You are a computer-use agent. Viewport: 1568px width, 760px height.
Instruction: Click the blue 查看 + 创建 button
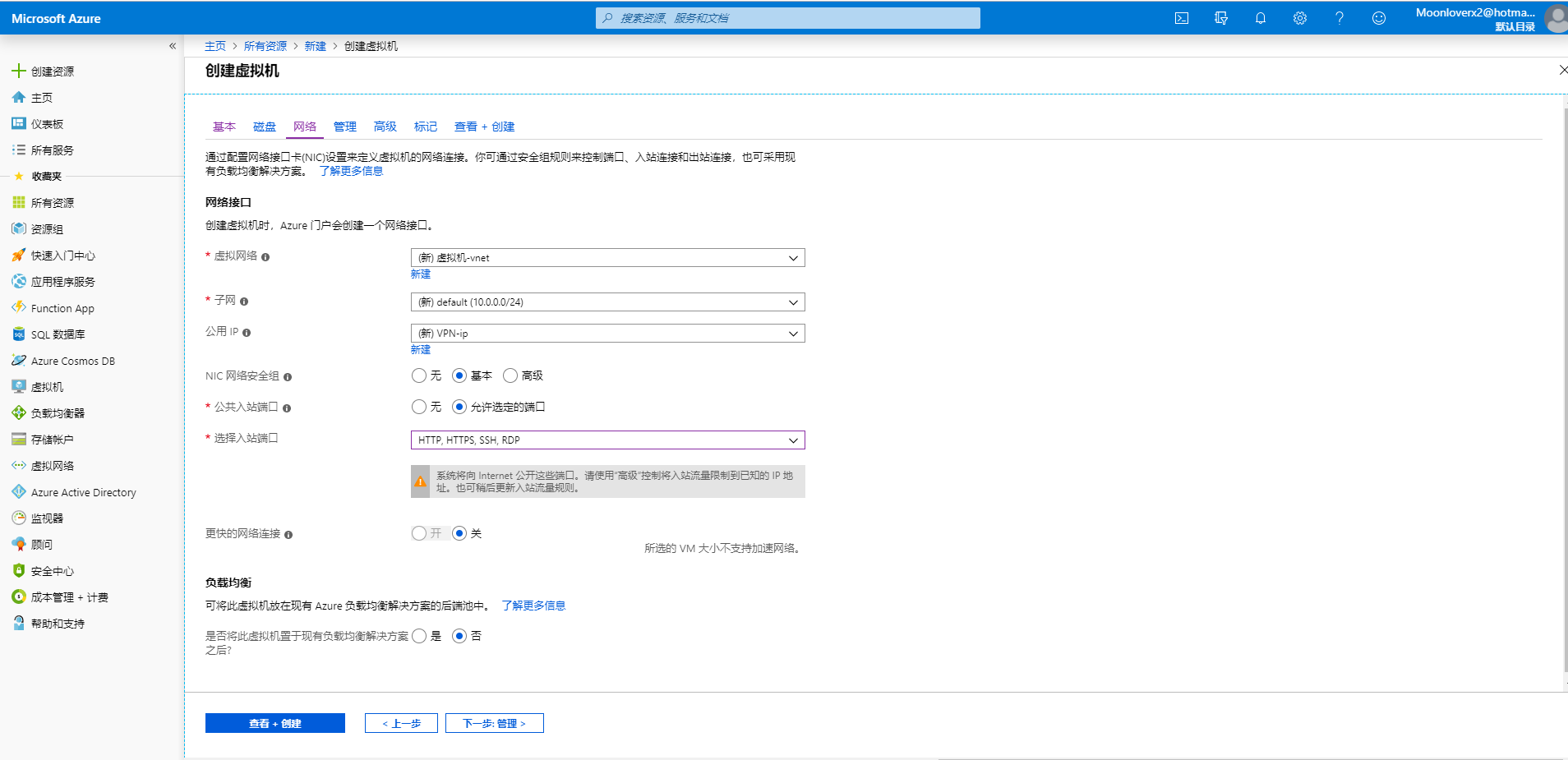click(x=275, y=723)
